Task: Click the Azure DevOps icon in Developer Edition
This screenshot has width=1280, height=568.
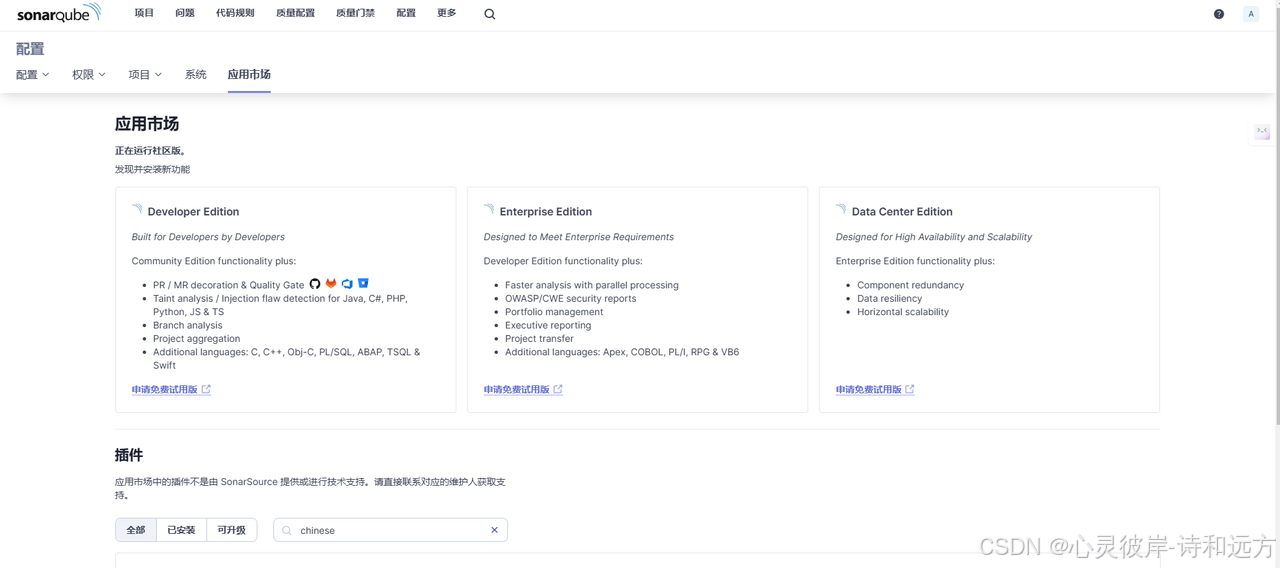Action: [x=347, y=284]
